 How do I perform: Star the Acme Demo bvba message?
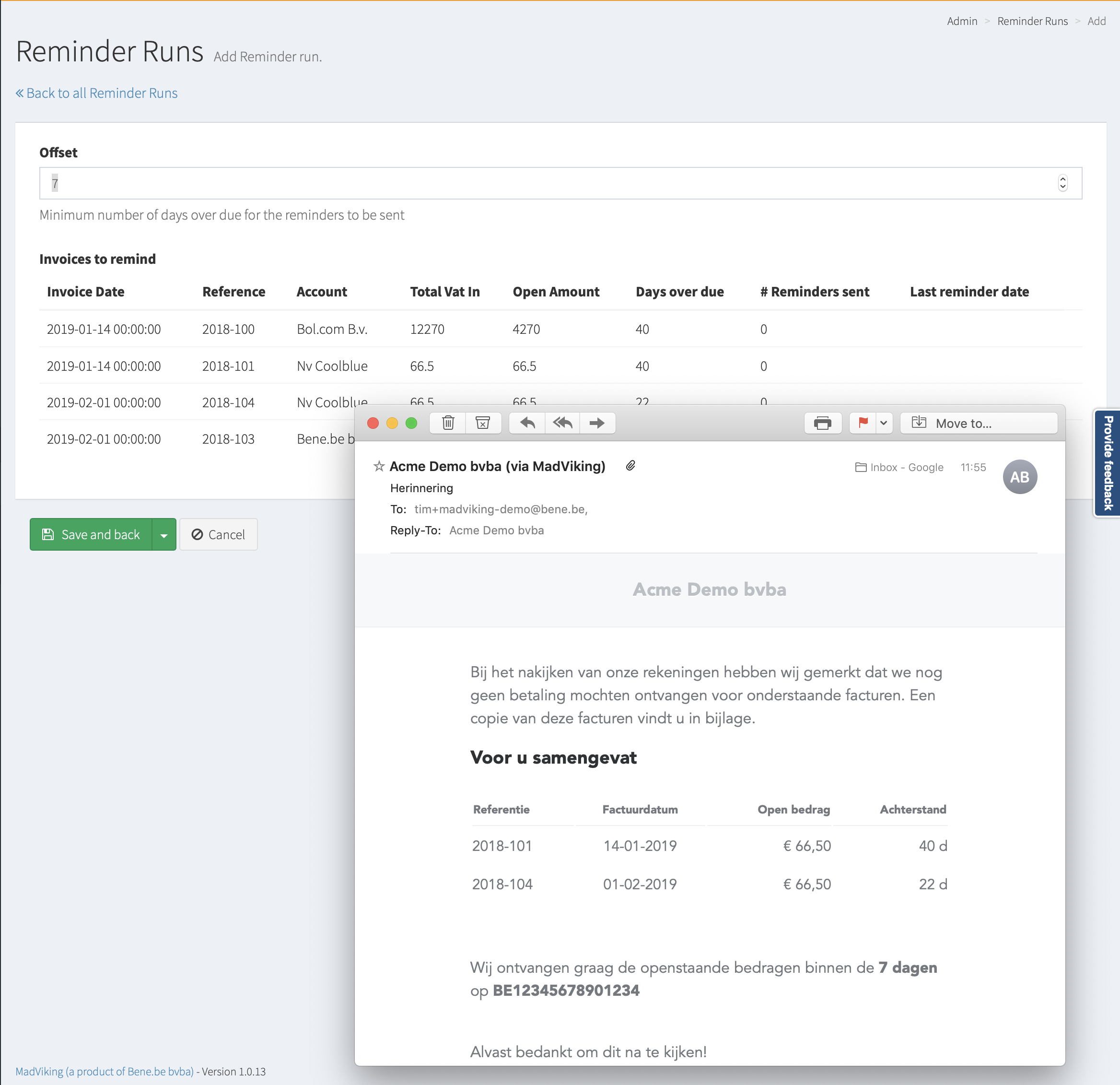(x=379, y=466)
